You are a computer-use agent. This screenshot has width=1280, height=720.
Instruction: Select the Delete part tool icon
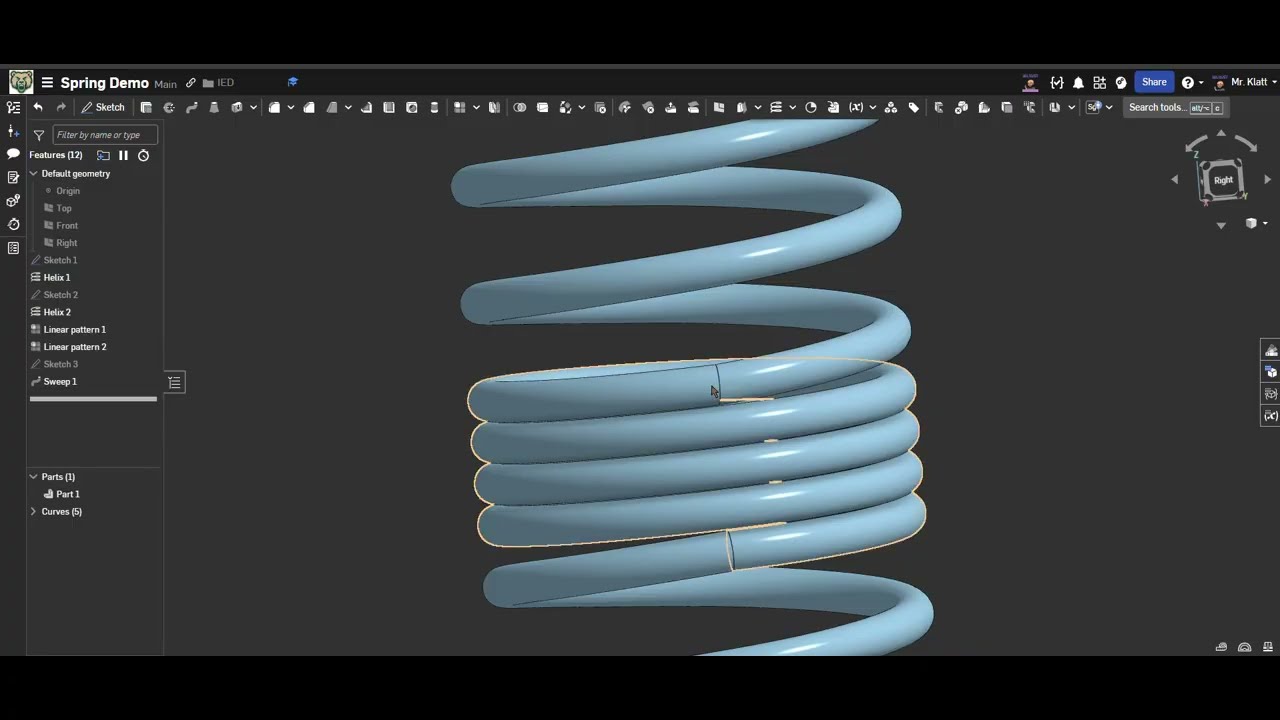click(x=600, y=107)
